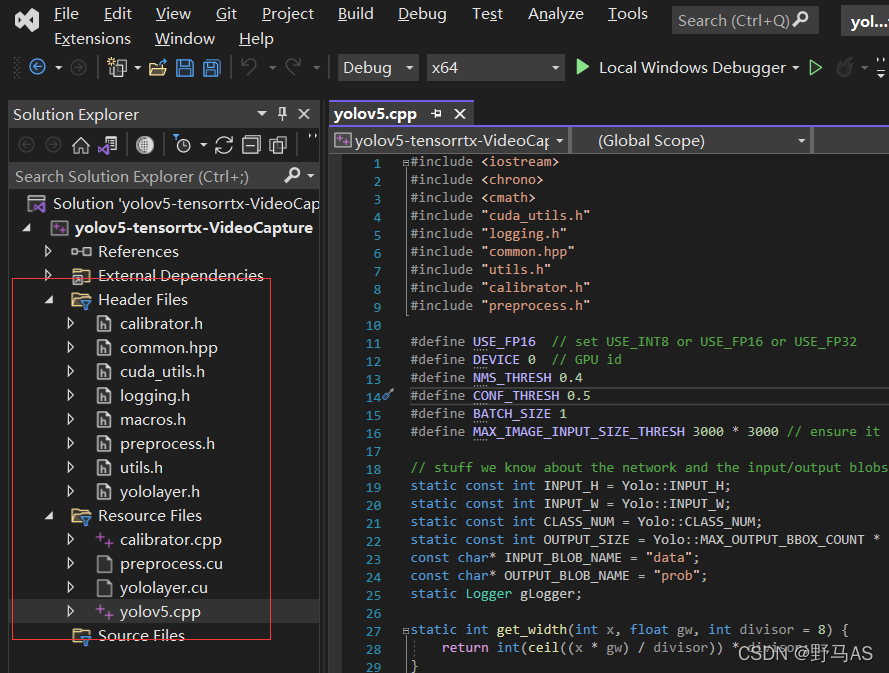Open the x64 platform dropdown

[x=496, y=68]
